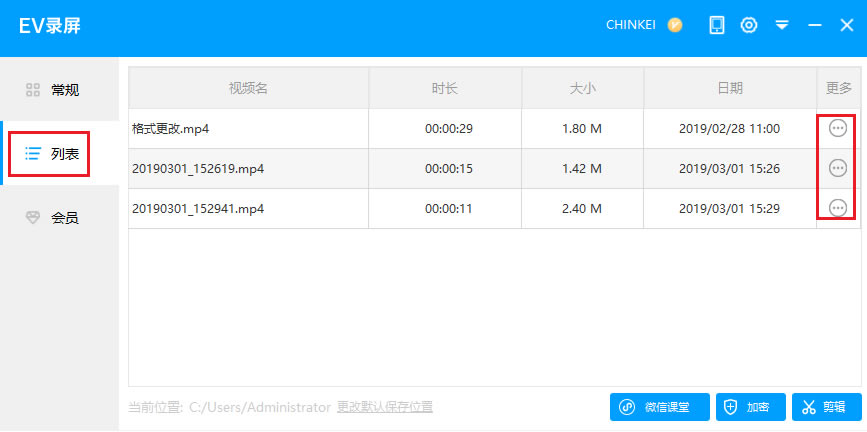Open settings via the gear icon
The width and height of the screenshot is (867, 432).
point(748,25)
